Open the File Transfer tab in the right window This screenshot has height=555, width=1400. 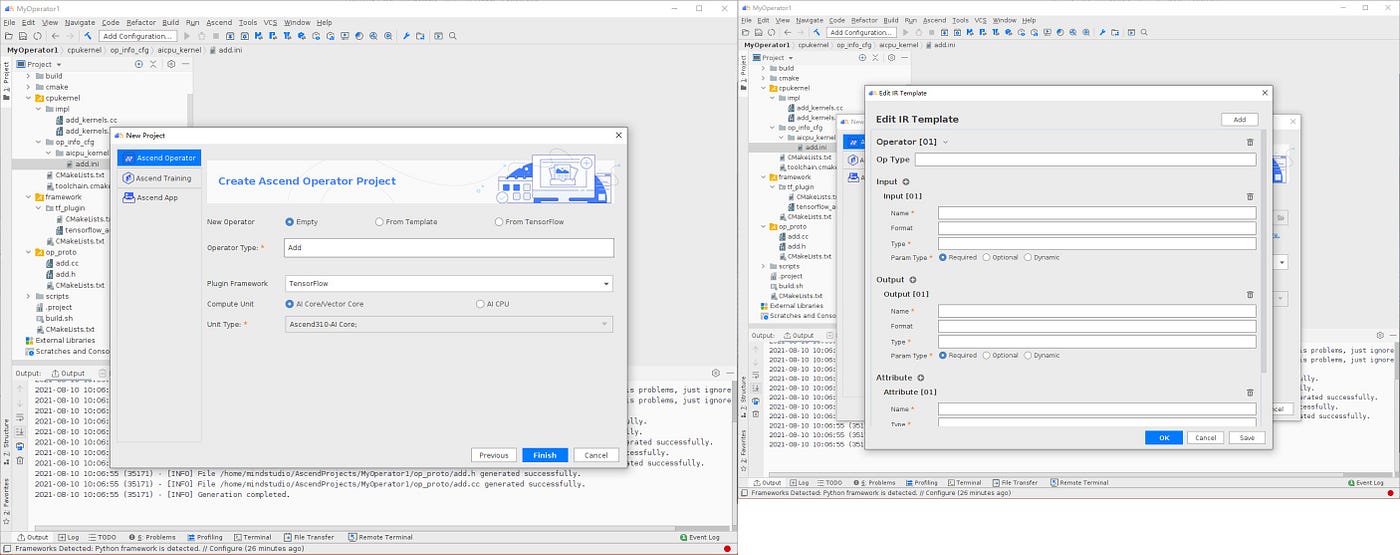click(1014, 483)
